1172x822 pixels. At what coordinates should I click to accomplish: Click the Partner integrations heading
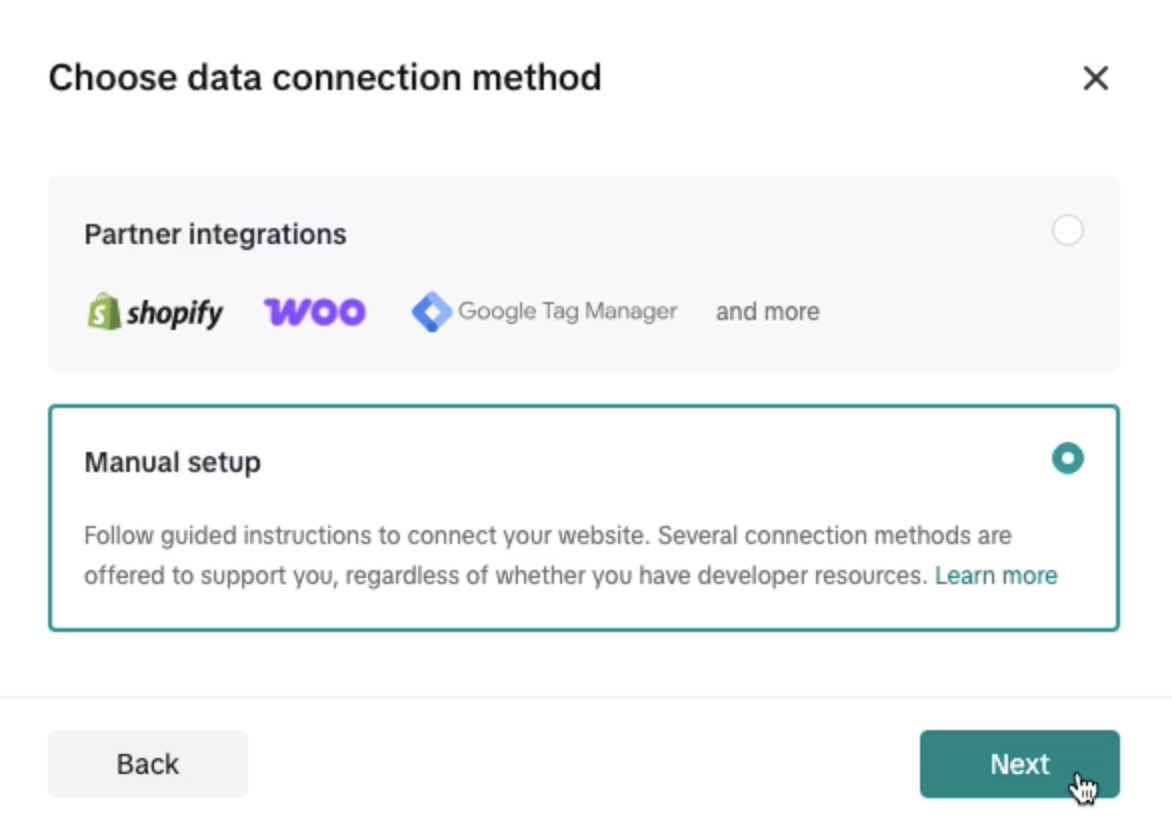215,235
